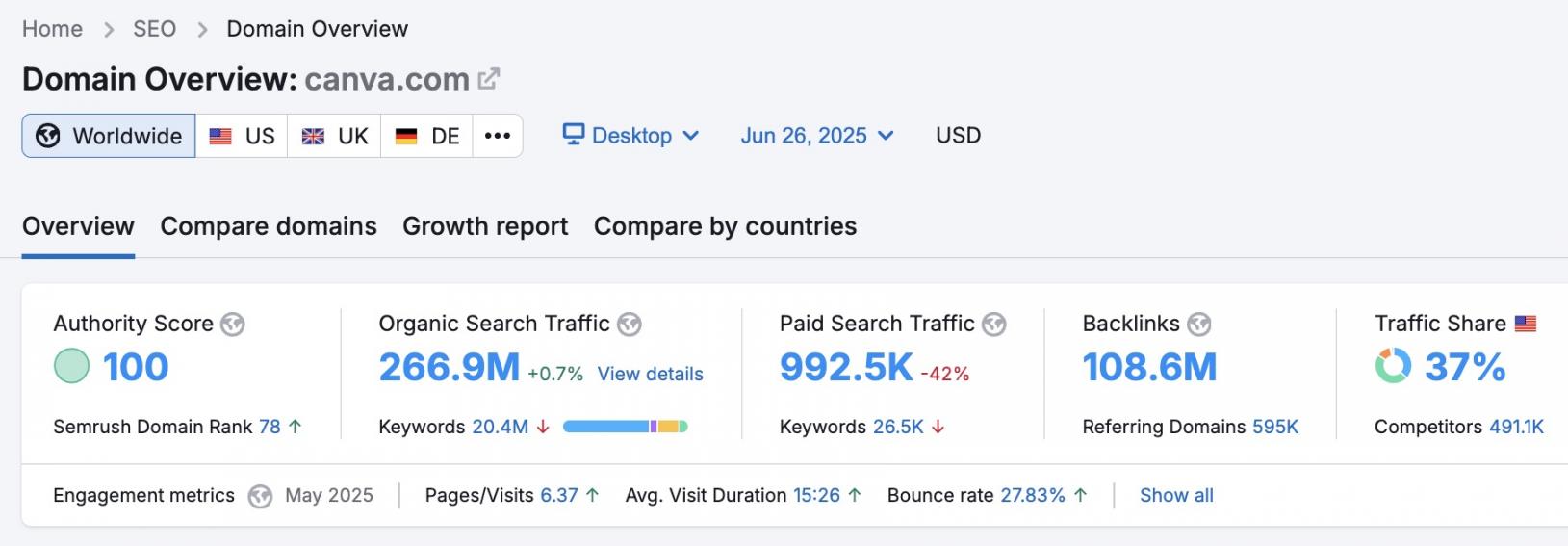Open canva.com external link icon
Screen dimensions: 1568x546
(x=489, y=78)
